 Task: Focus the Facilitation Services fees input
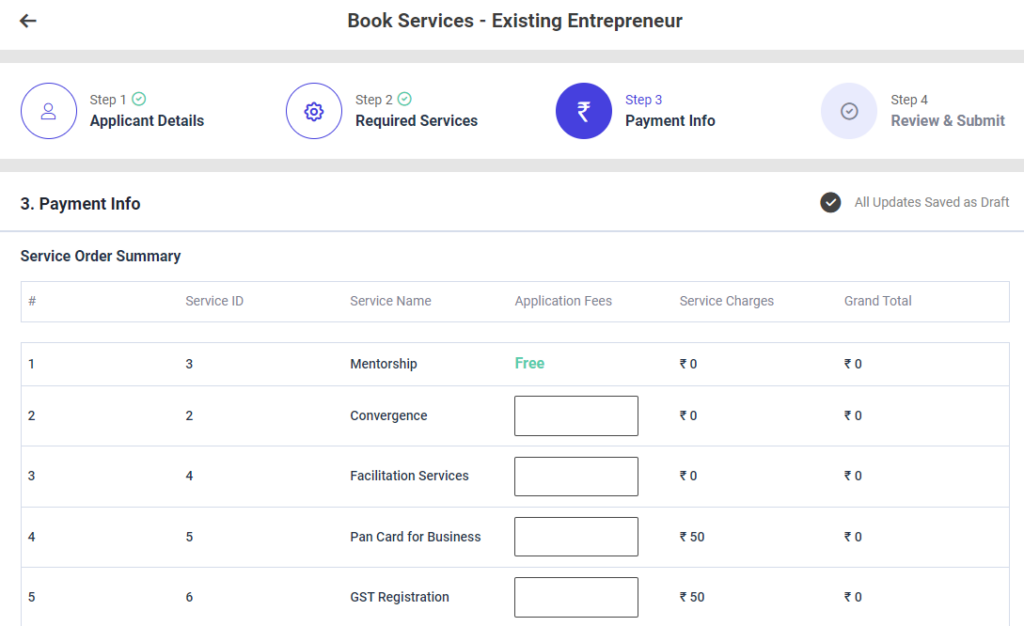coord(576,476)
